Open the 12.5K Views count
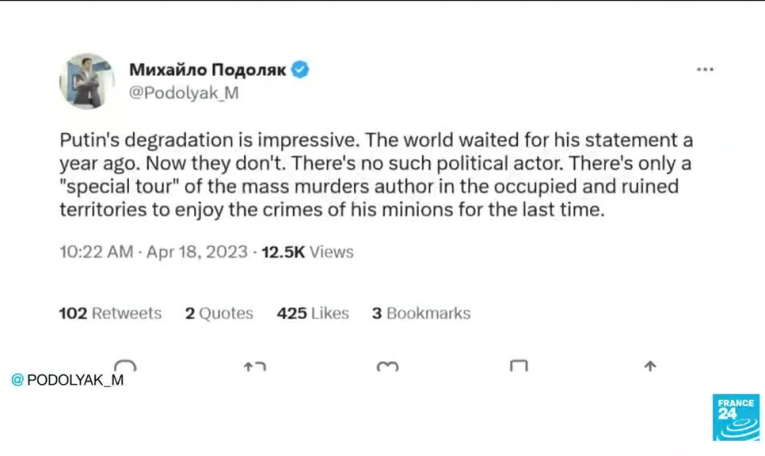Image resolution: width=765 pixels, height=456 pixels. click(307, 252)
